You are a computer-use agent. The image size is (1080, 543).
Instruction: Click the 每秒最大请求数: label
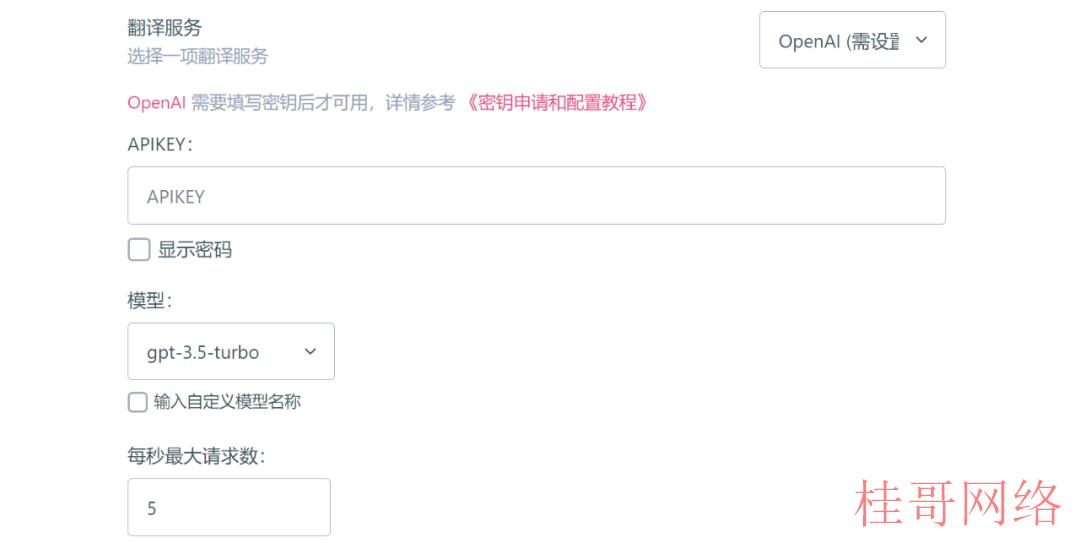click(196, 455)
